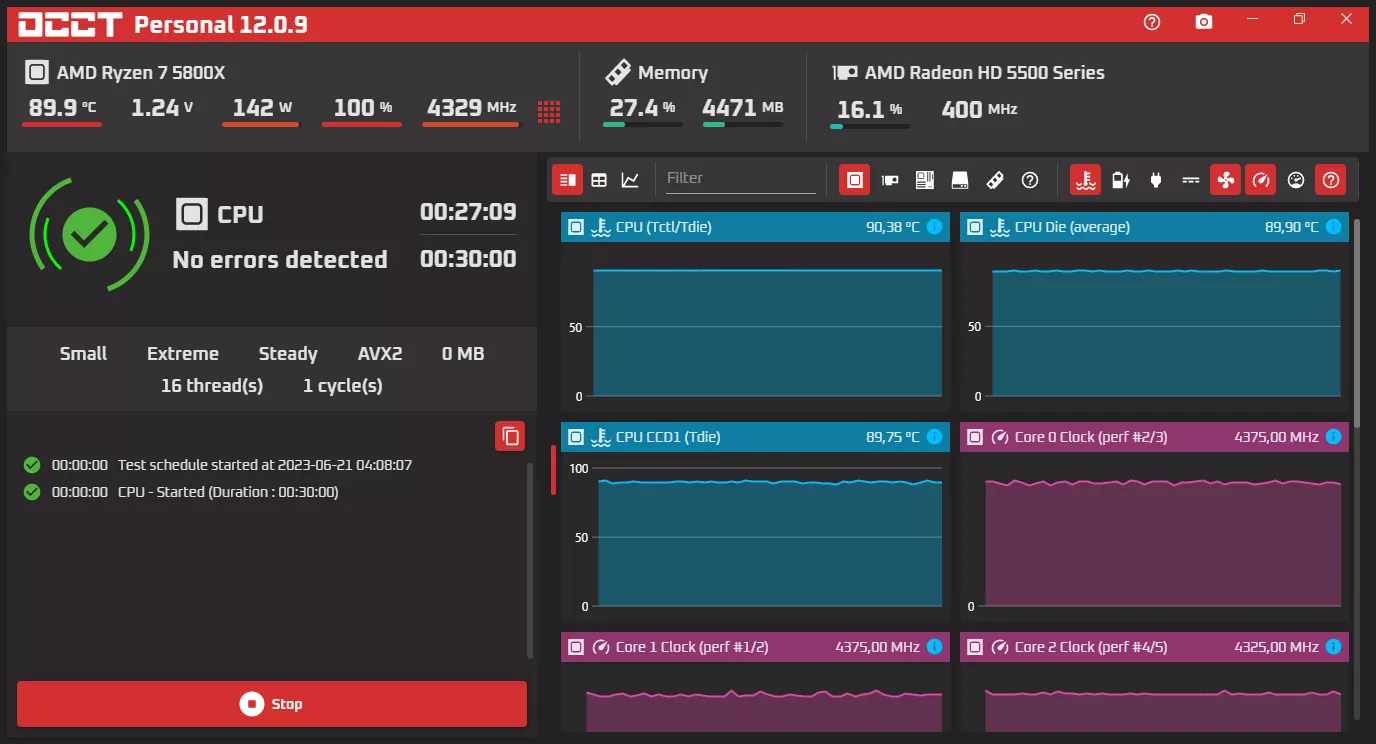The image size is (1376, 744).
Task: Switch to the line chart view mode
Action: [630, 180]
